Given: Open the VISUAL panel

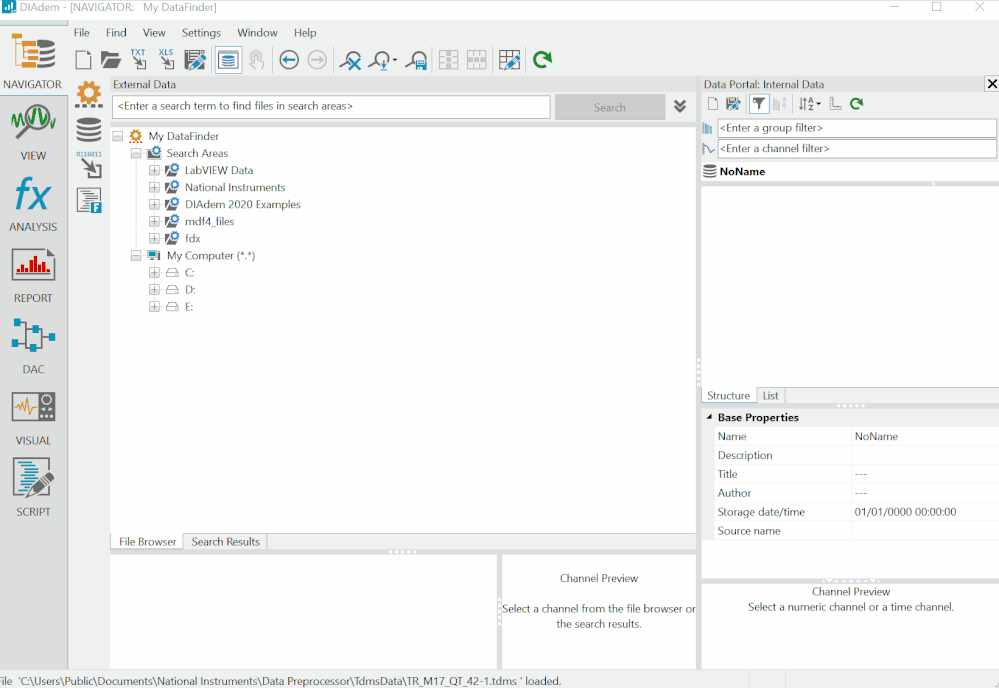Looking at the screenshot, I should pos(33,418).
